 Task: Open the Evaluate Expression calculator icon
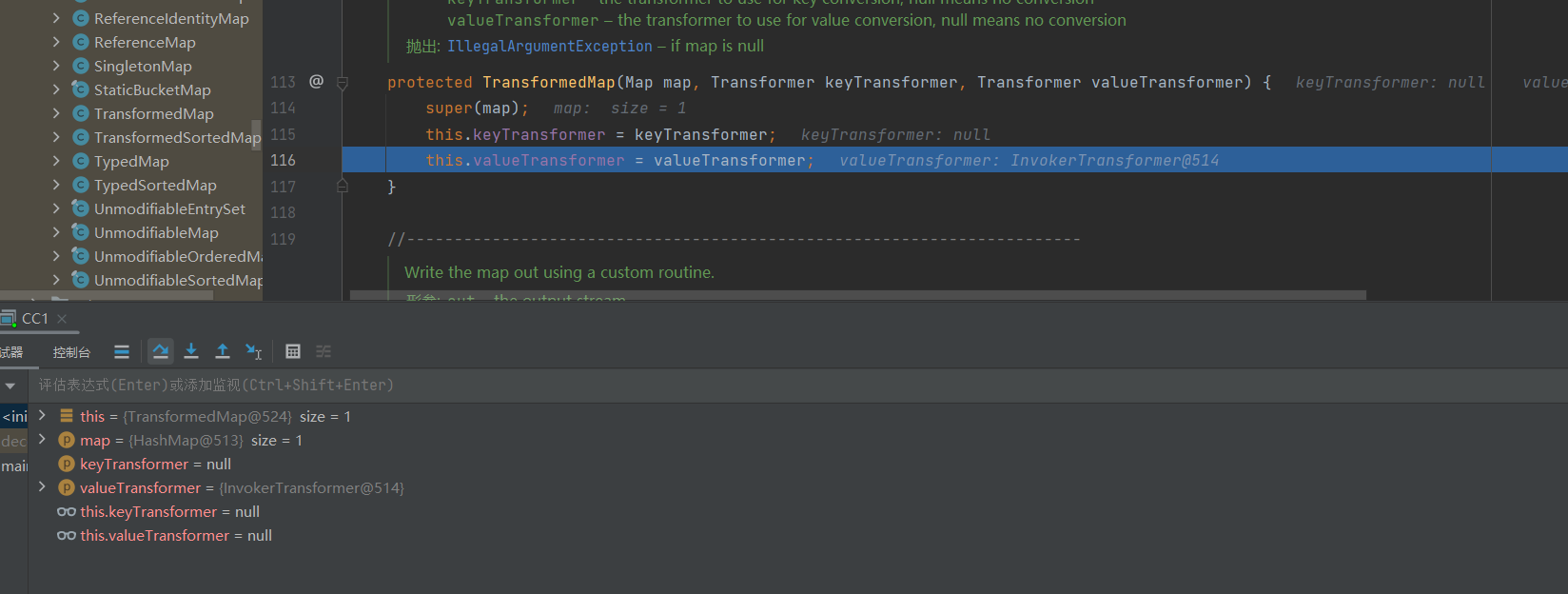click(x=293, y=351)
